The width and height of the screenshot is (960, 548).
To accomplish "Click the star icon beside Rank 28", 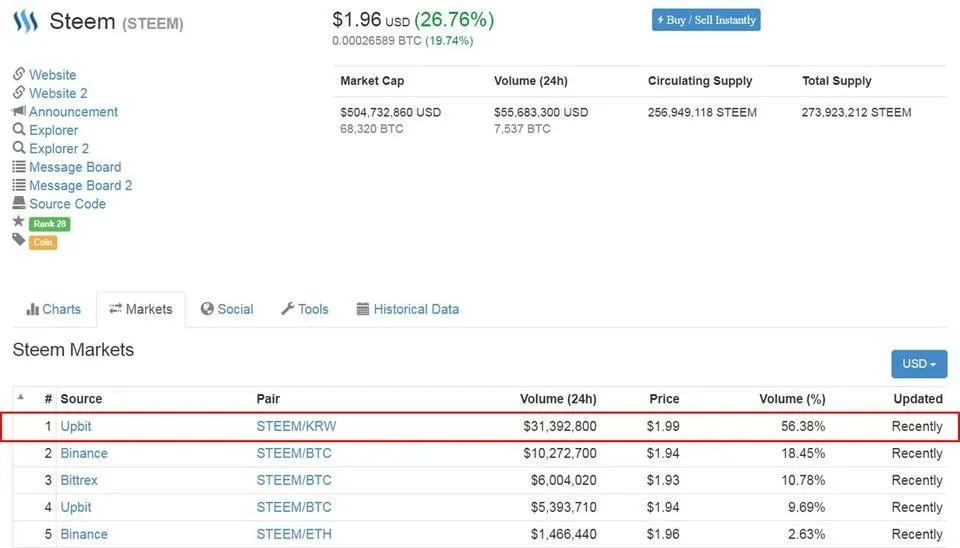I will [x=18, y=221].
